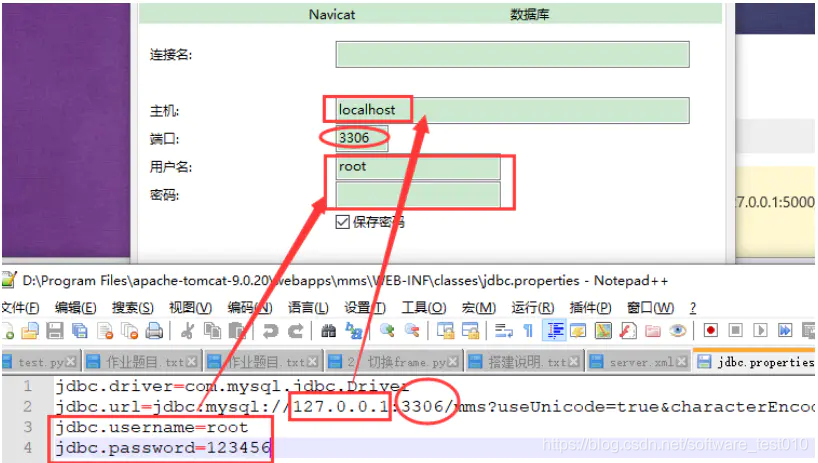Toggle the 保存密码 checkbox
Screen dimensions: 818x463
[x=342, y=222]
